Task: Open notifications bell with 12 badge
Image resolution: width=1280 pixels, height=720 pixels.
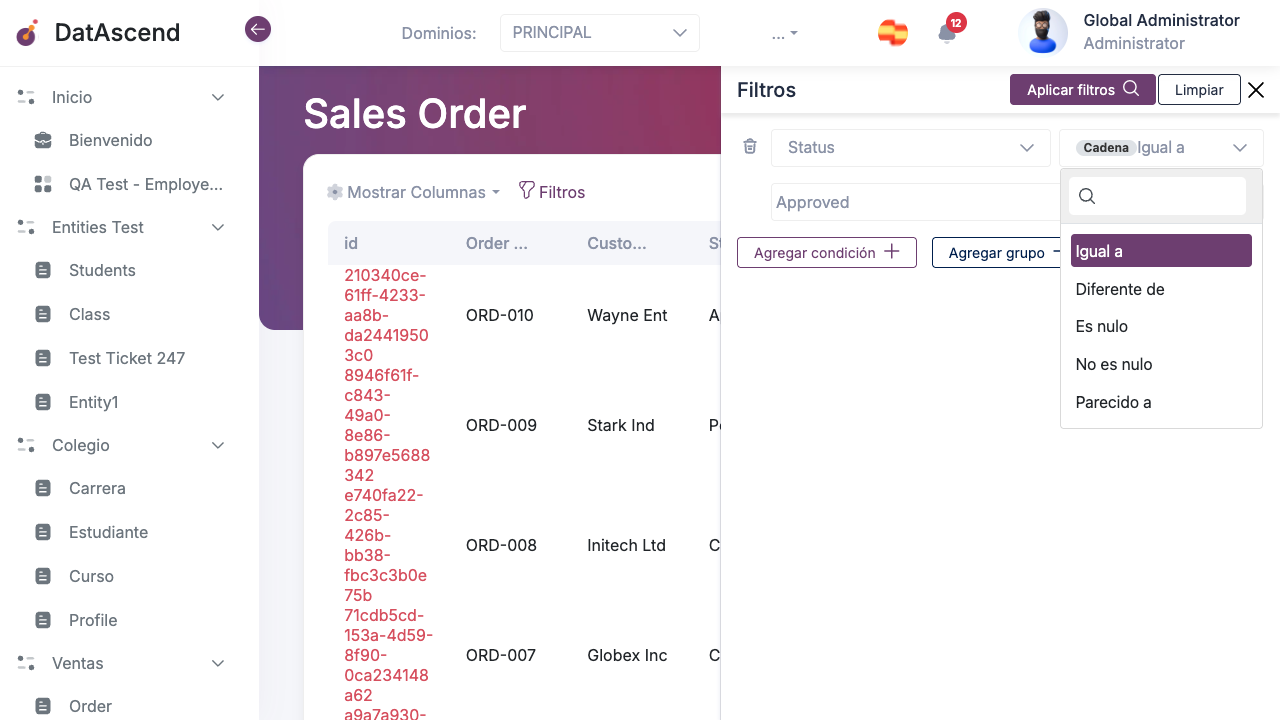Action: point(947,33)
